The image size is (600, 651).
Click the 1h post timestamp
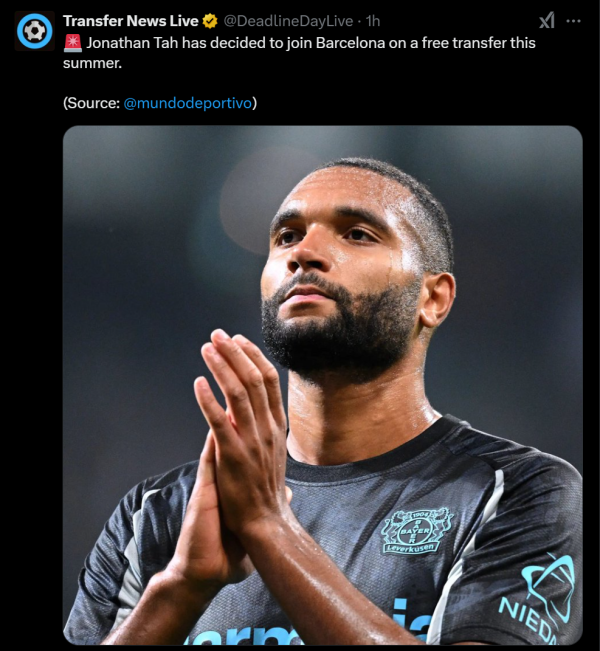pyautogui.click(x=373, y=21)
